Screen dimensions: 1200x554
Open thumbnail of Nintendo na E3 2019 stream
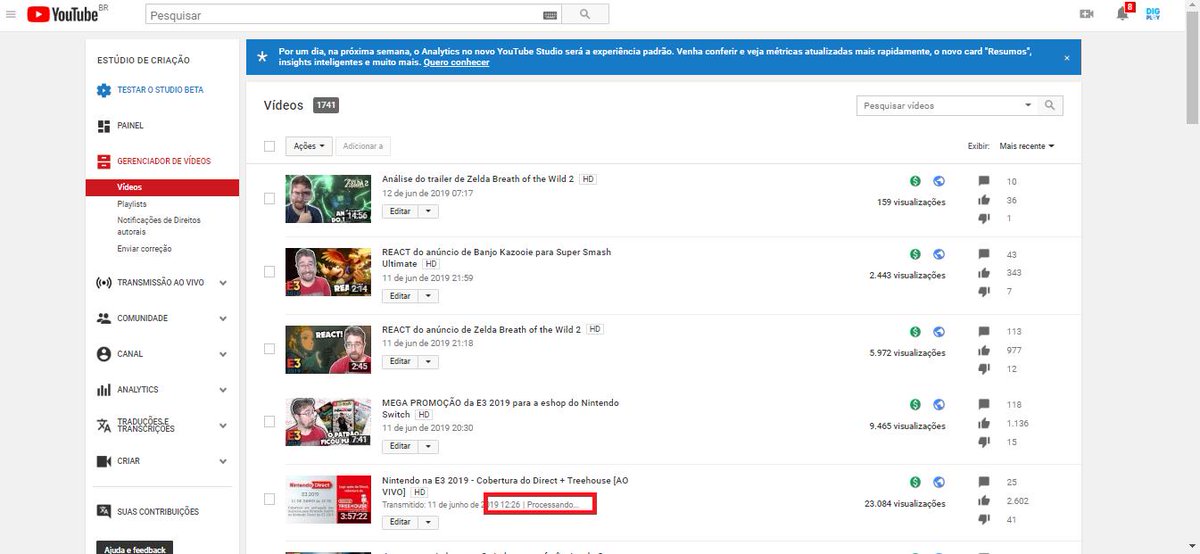328,499
